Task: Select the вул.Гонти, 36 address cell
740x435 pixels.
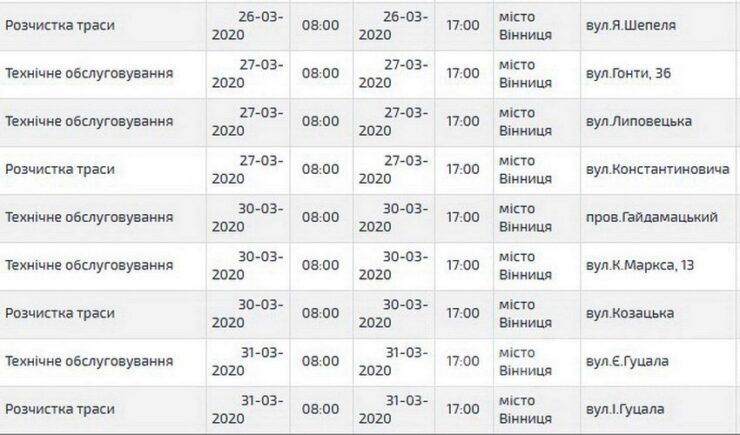Action: 642,73
